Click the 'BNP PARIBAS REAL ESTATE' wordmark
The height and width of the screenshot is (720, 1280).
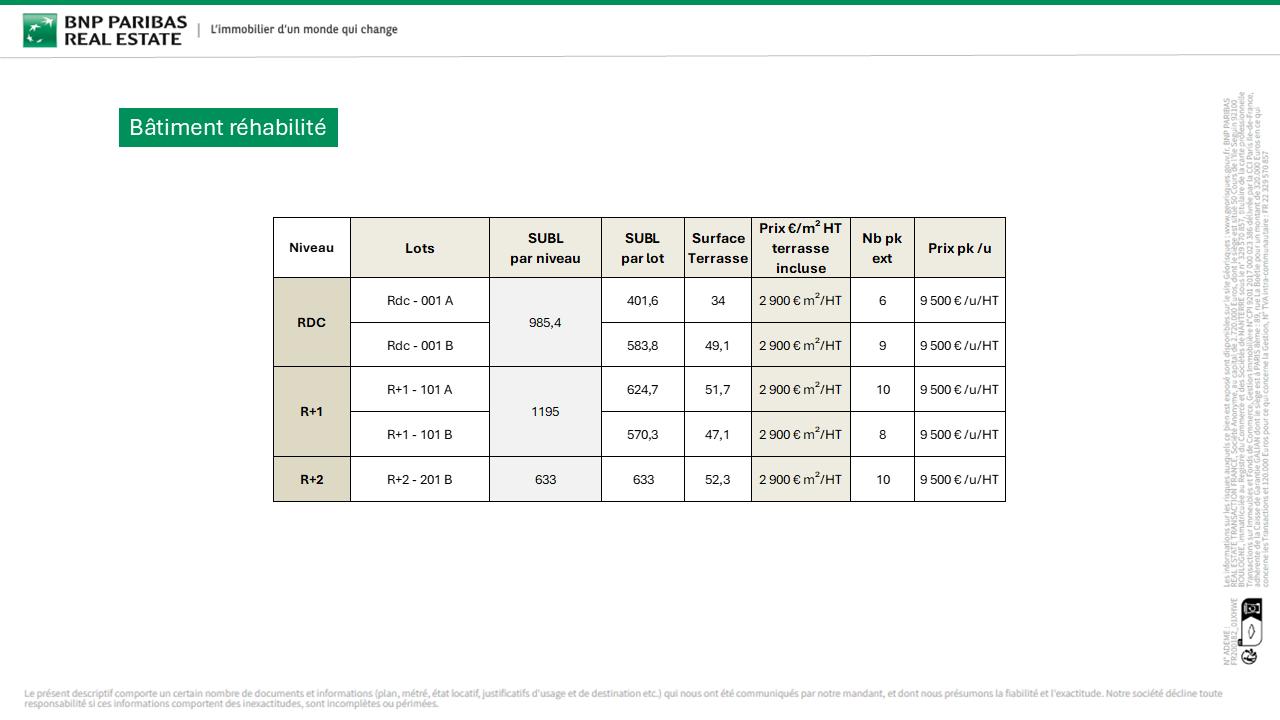(x=125, y=30)
